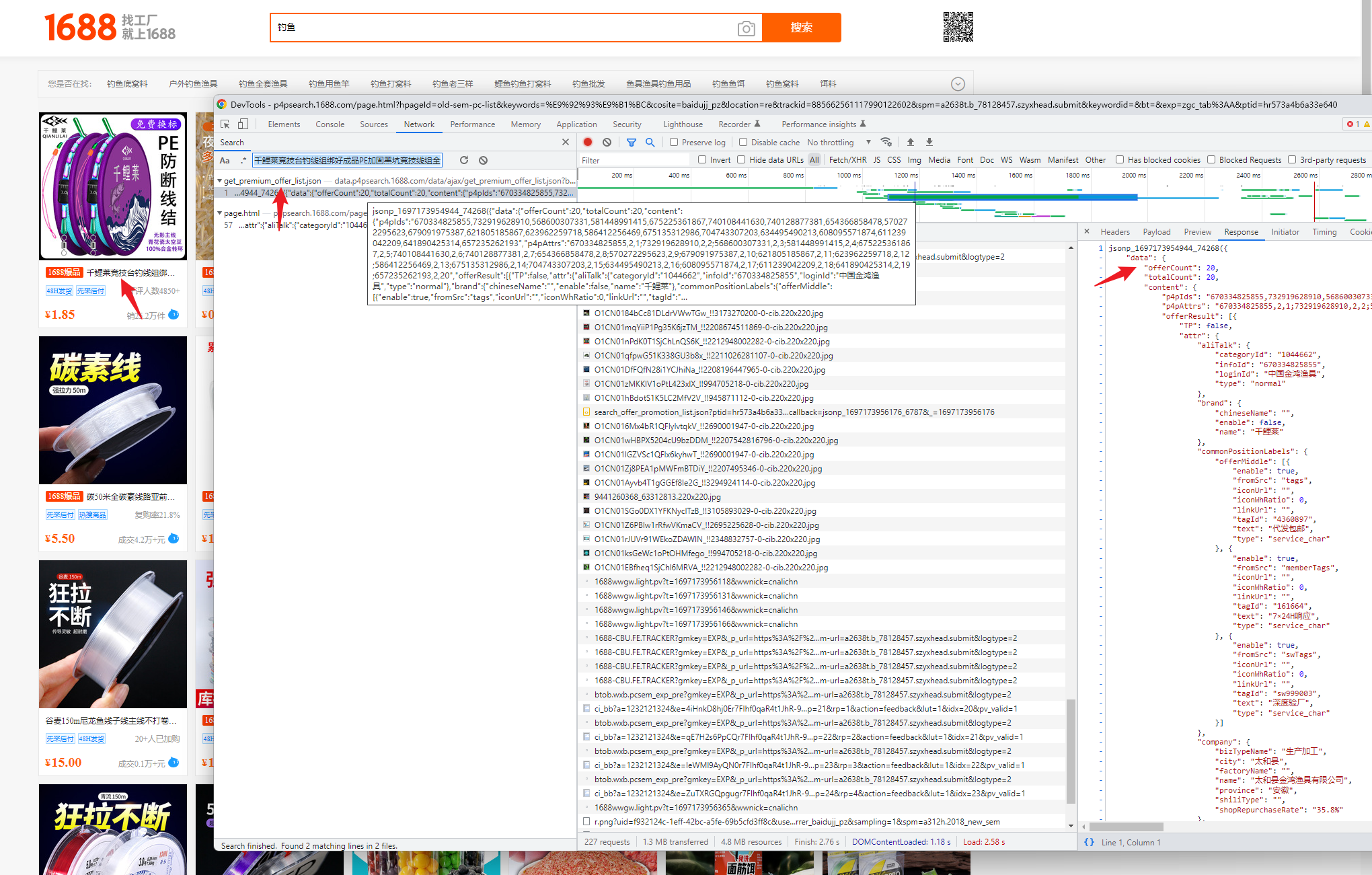
Task: Refresh the search results icon
Action: pos(464,160)
